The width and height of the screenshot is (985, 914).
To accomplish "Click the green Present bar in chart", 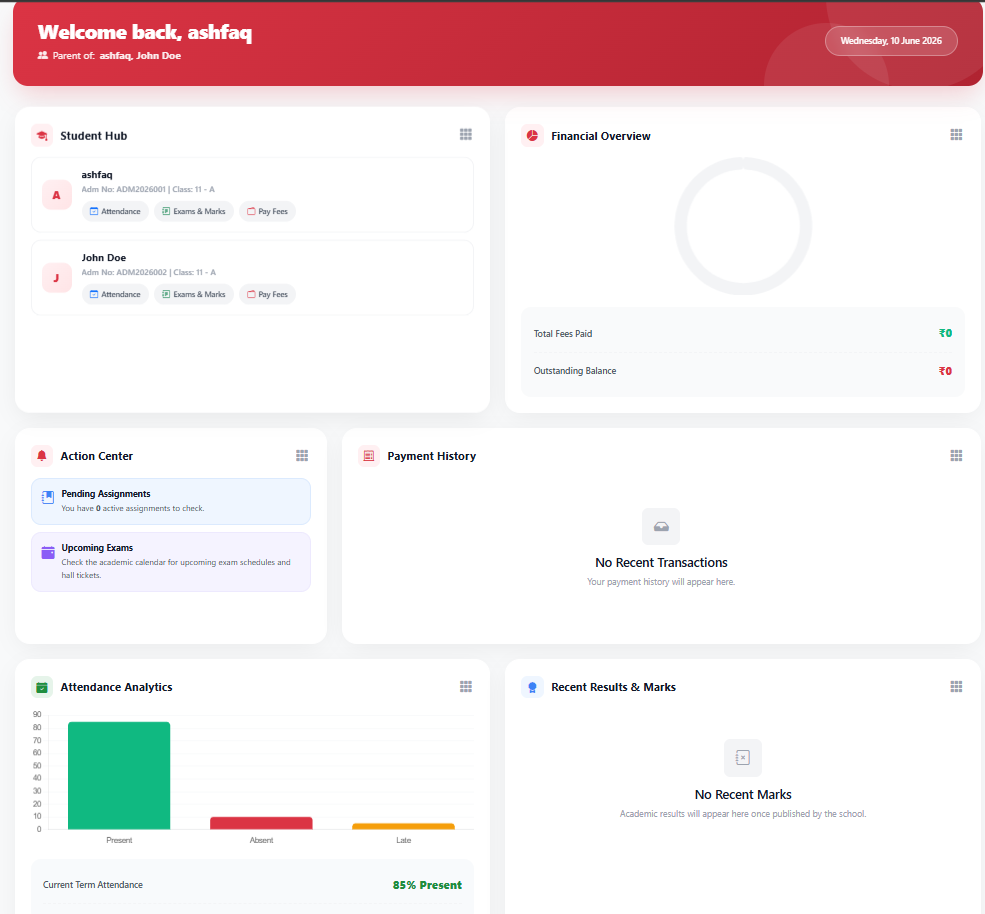I will [119, 776].
